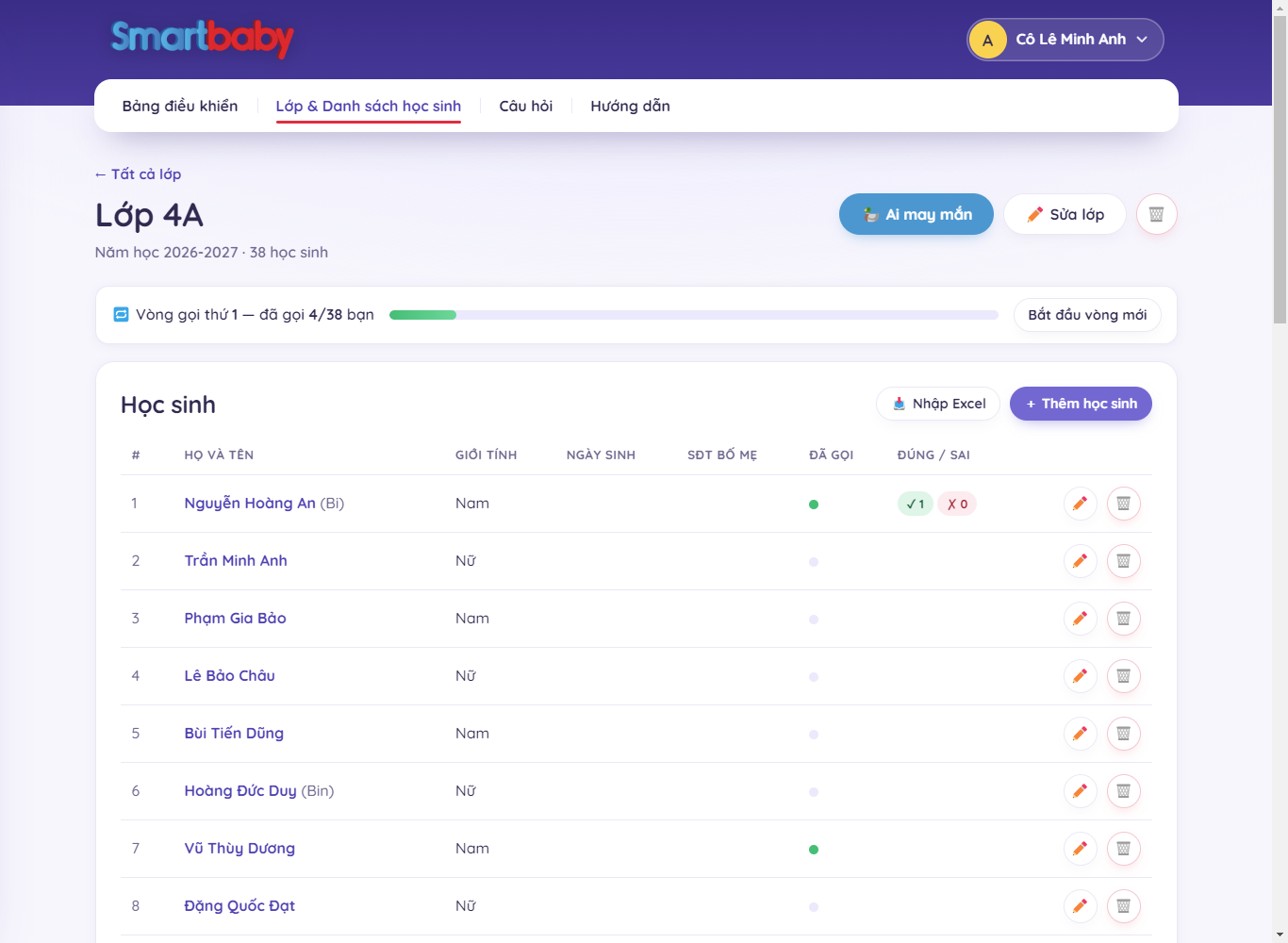Delete student Trần Minh Anh with trash icon
Viewport: 1288px width, 943px height.
pyautogui.click(x=1124, y=561)
